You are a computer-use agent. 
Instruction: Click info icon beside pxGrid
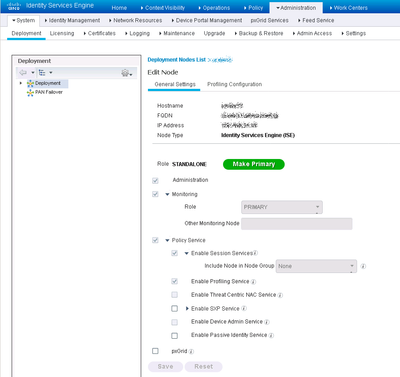click(x=191, y=351)
